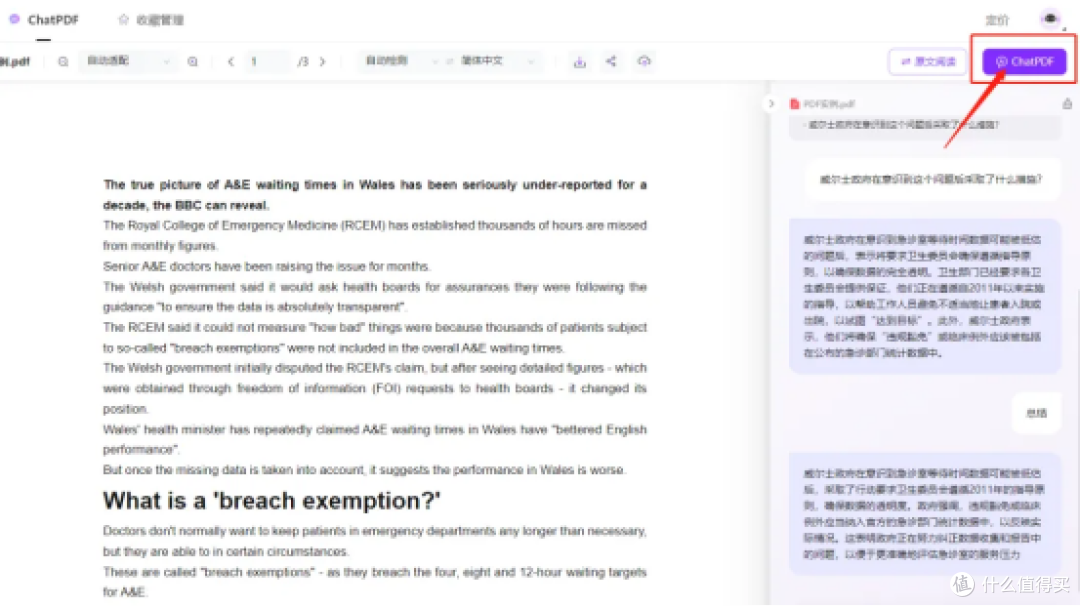This screenshot has height=607, width=1080.
Task: Select the second AI summary answer bubble
Action: pos(924,514)
